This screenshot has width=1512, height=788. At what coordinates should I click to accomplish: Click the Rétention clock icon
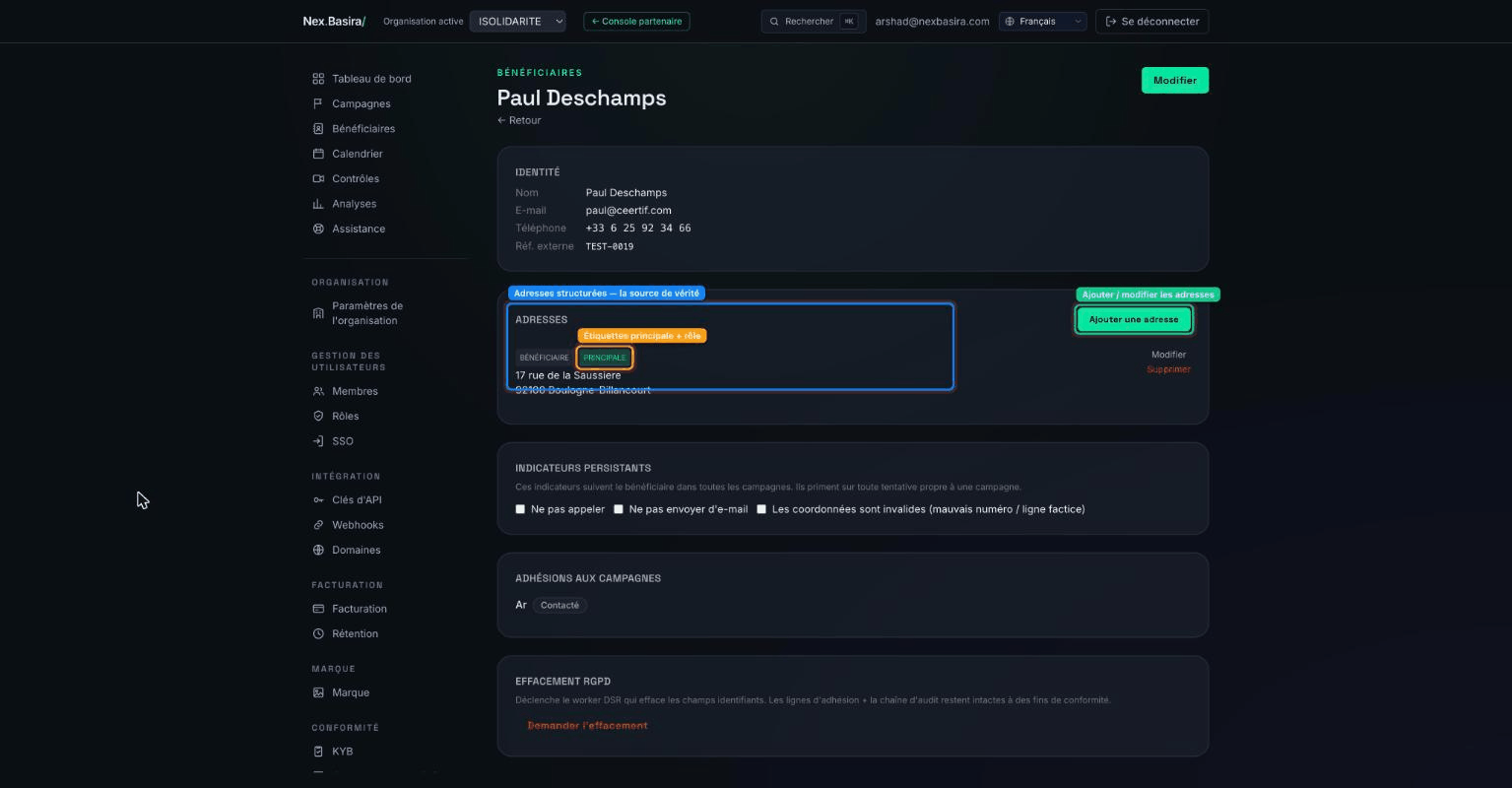pos(318,633)
